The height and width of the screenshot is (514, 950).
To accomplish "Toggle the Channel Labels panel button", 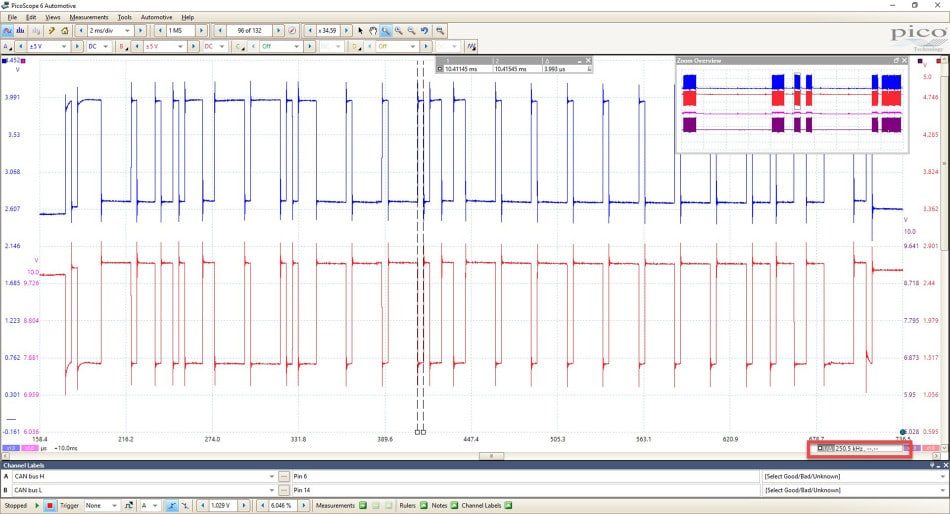I will pos(508,506).
